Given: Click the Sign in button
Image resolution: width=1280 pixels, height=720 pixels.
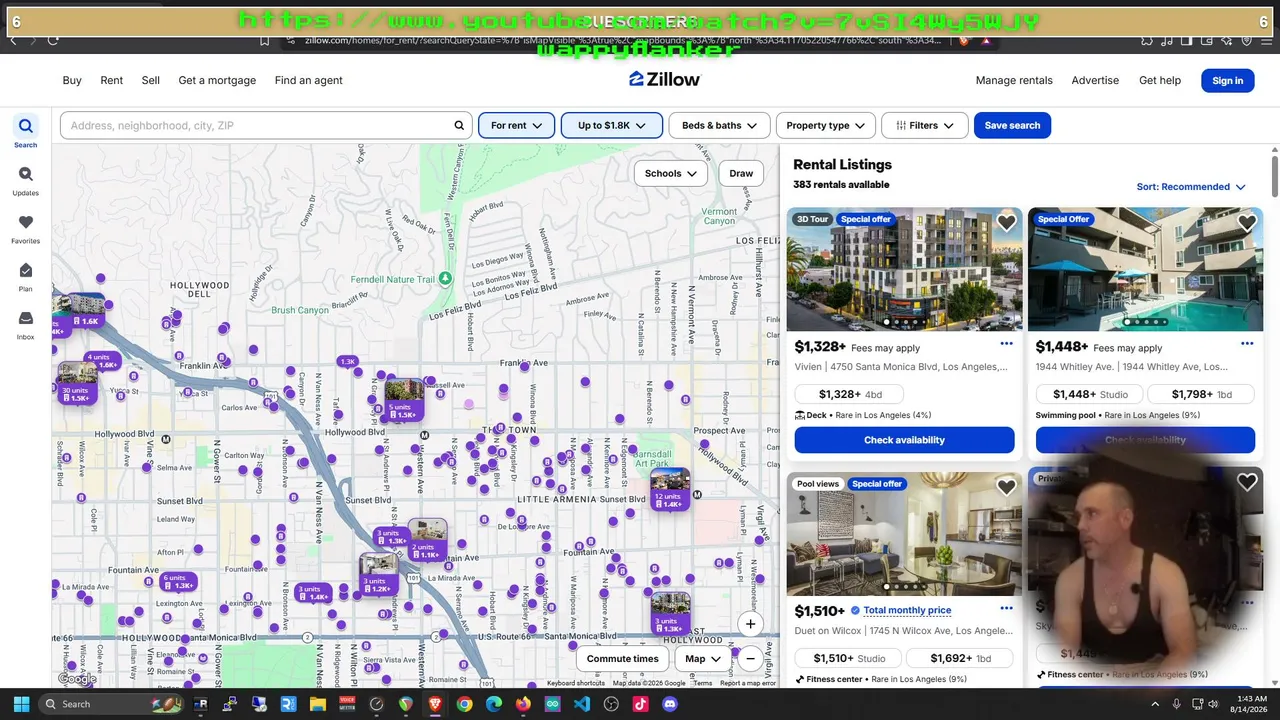Looking at the screenshot, I should click(x=1228, y=81).
